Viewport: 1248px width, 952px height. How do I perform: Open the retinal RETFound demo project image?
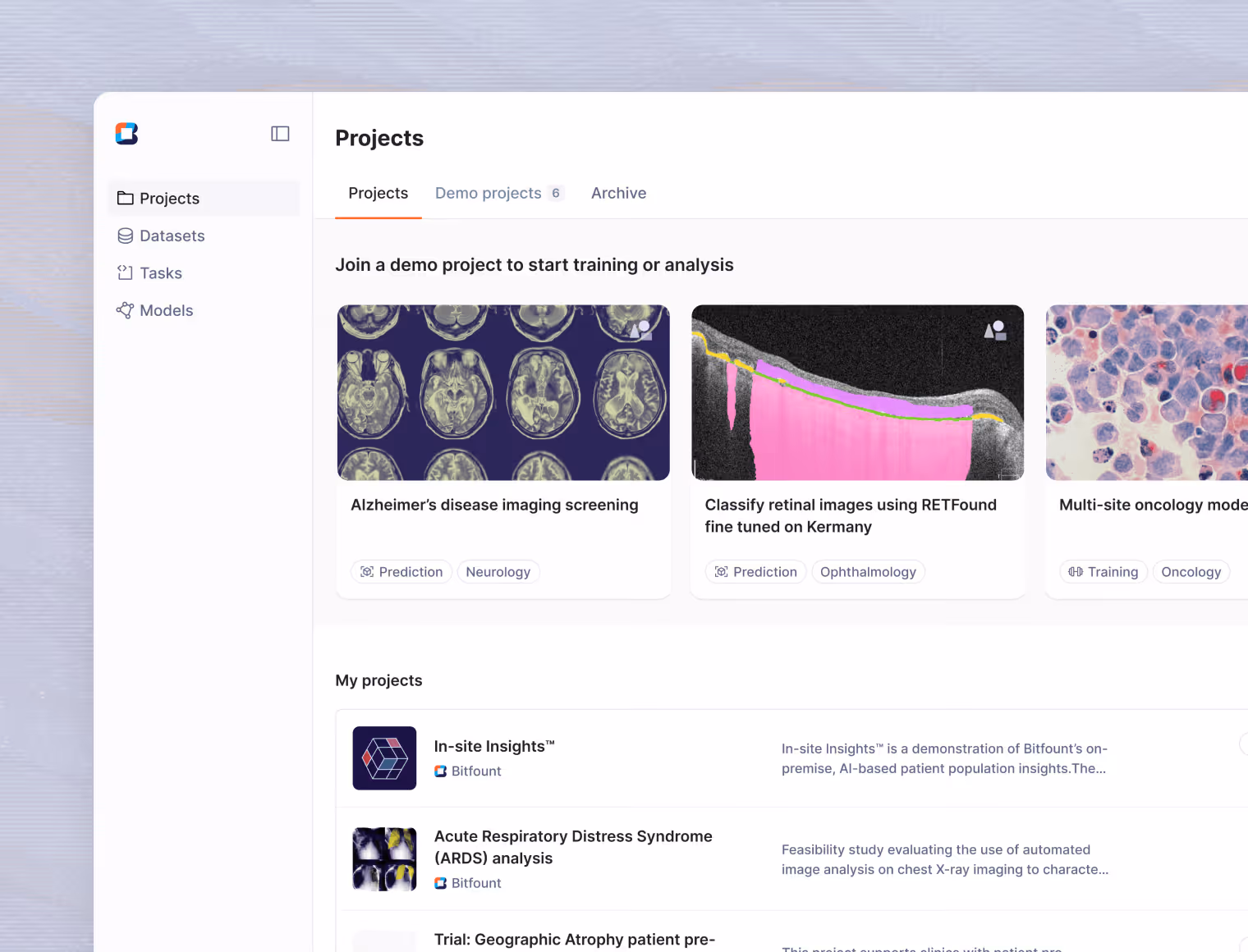pos(858,392)
